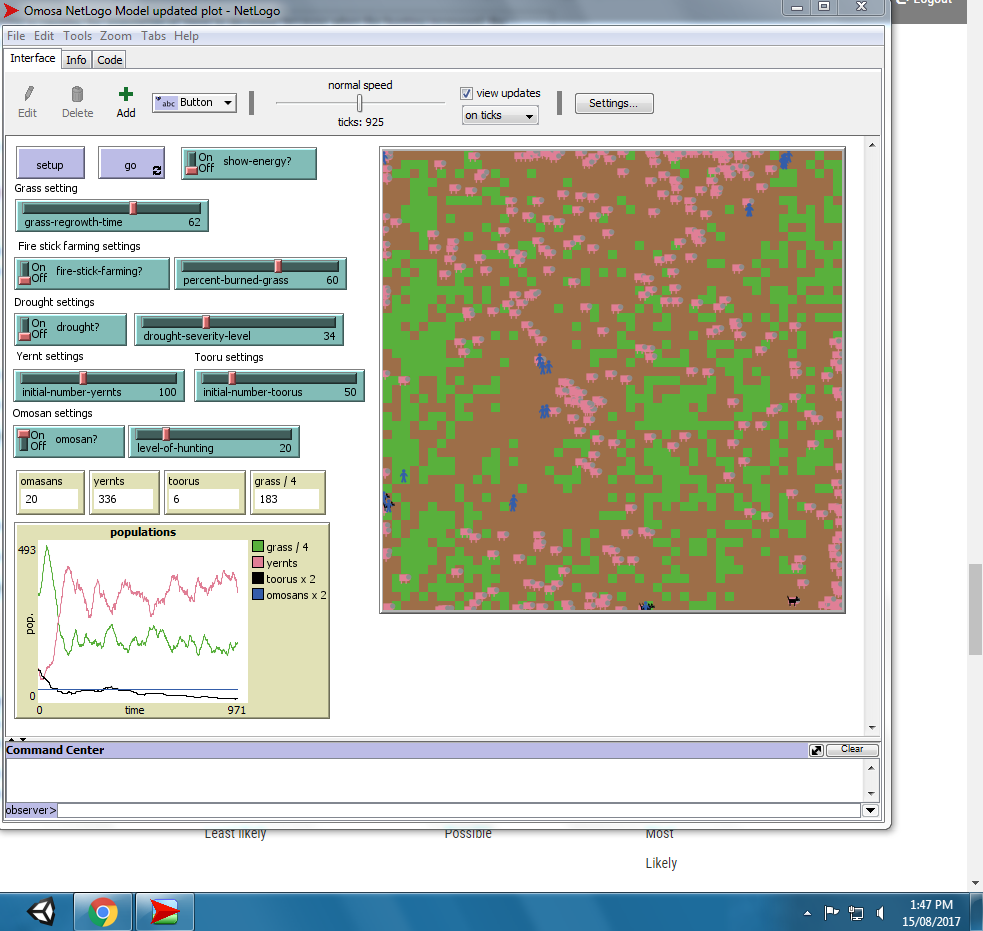
Task: Click the Action Center flag icon
Action: coord(831,913)
